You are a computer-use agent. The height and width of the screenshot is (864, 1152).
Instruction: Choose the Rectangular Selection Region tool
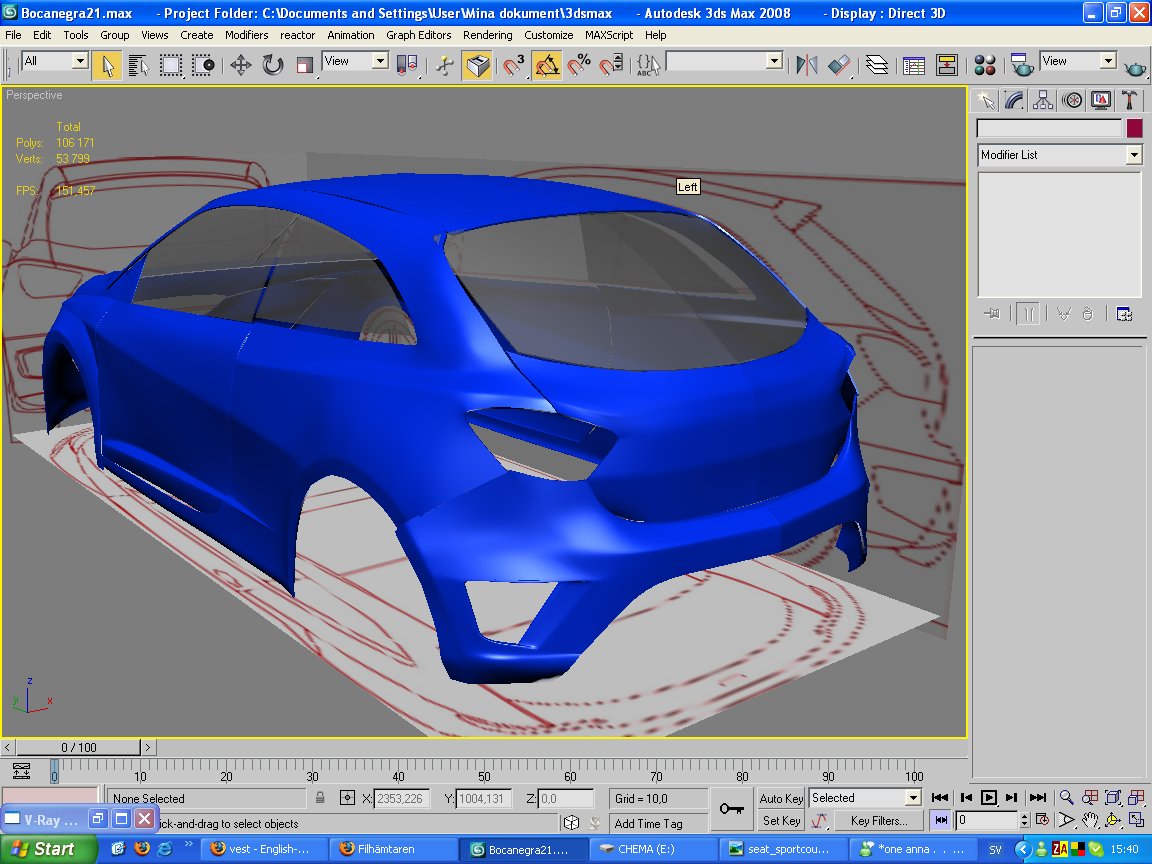tap(170, 65)
